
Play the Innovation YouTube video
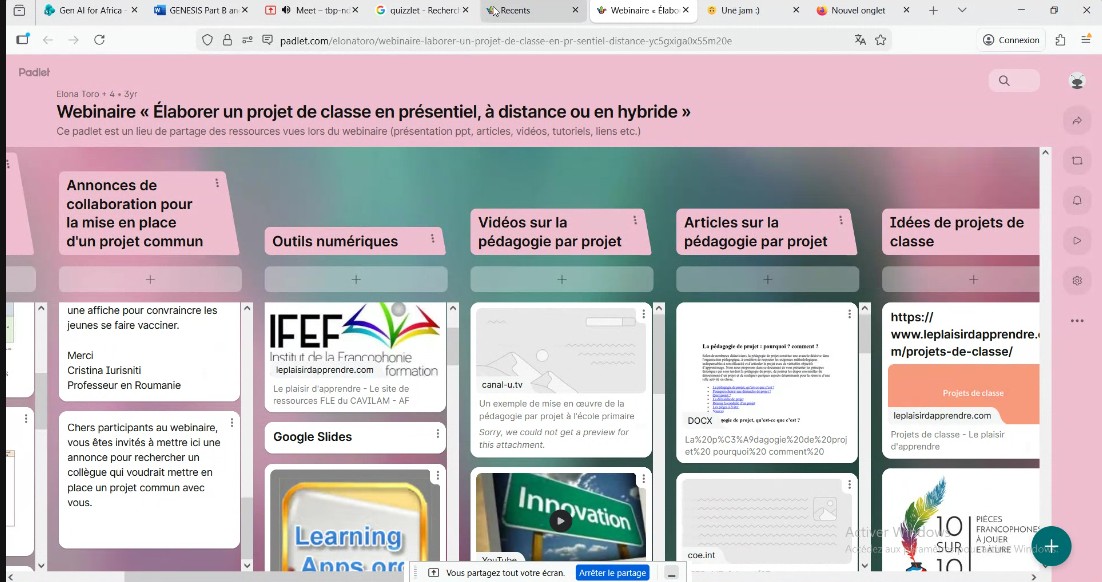(560, 521)
